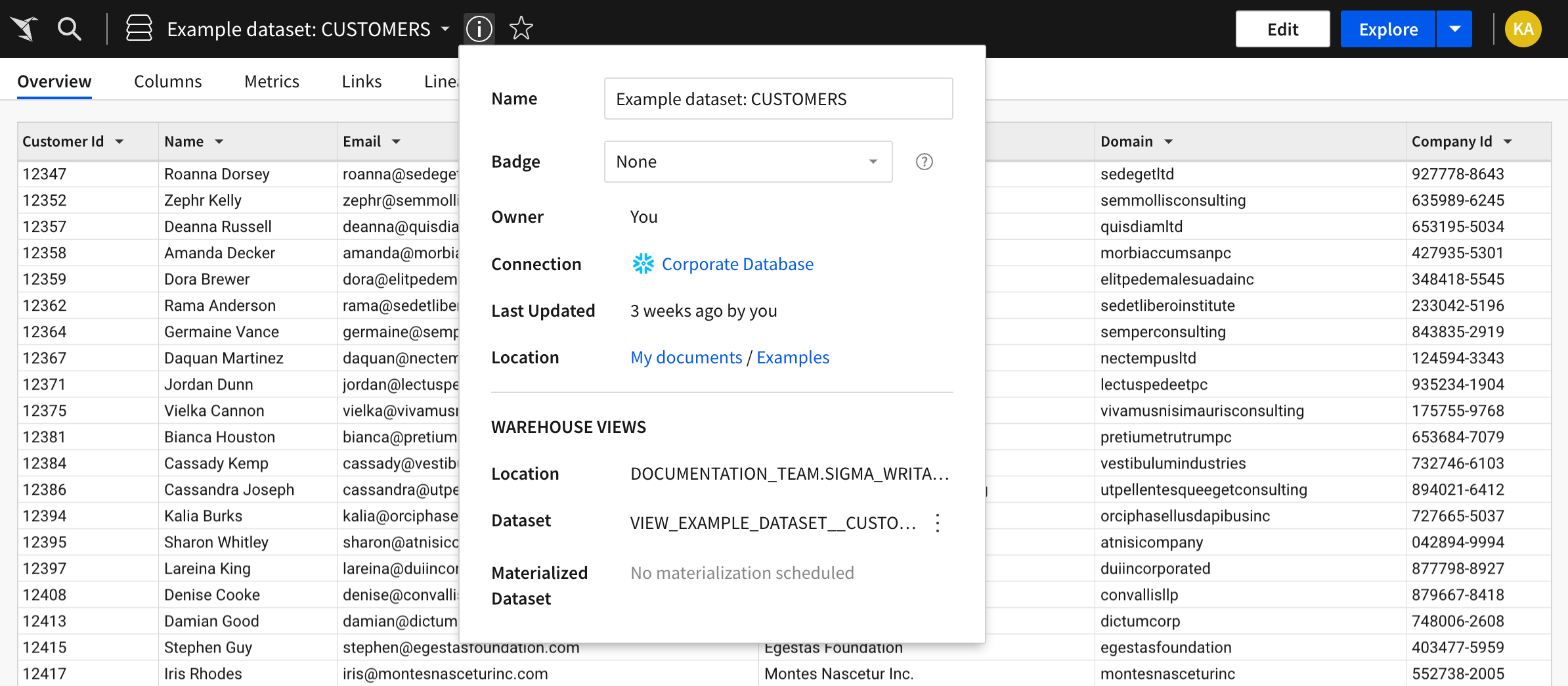The height and width of the screenshot is (686, 1568).
Task: Click 'No materialization scheduled' text
Action: point(742,573)
